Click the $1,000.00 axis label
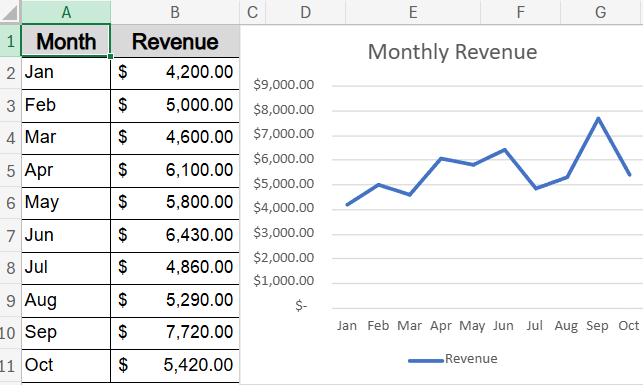The image size is (643, 385). click(x=283, y=281)
